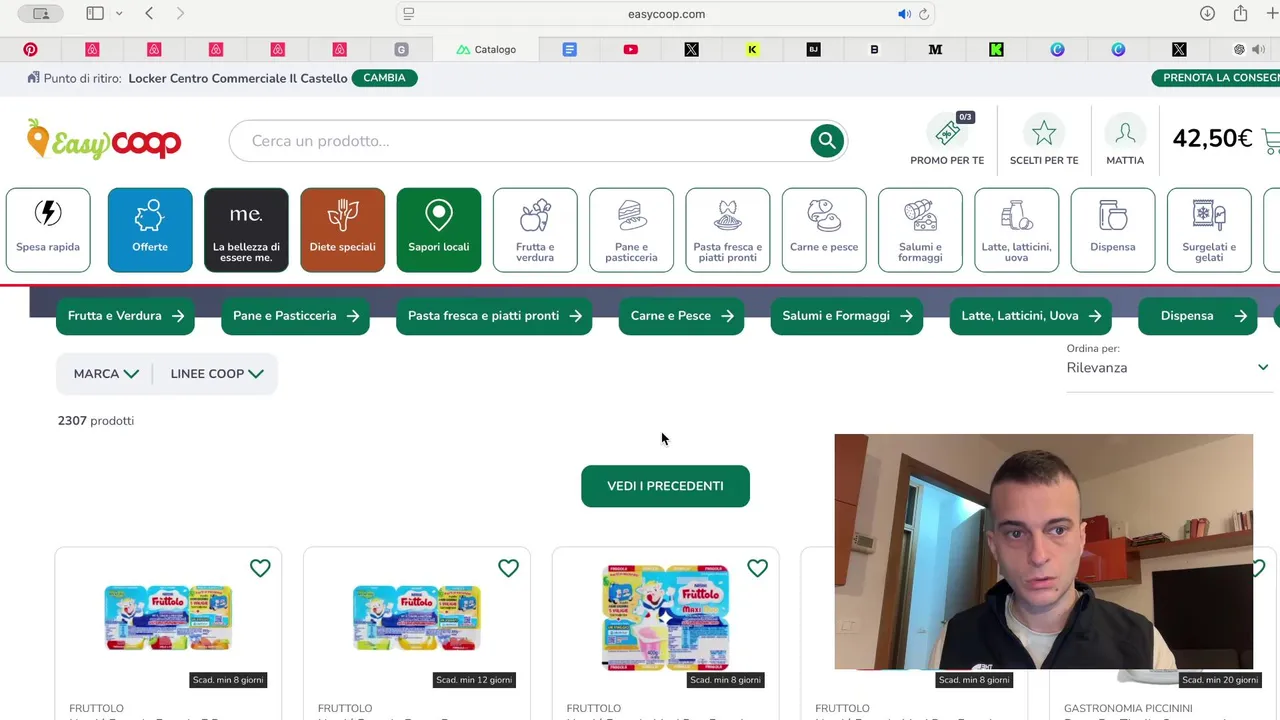Click the 2307 prodotti count text
Screen dimensions: 1280x720
[x=96, y=421]
